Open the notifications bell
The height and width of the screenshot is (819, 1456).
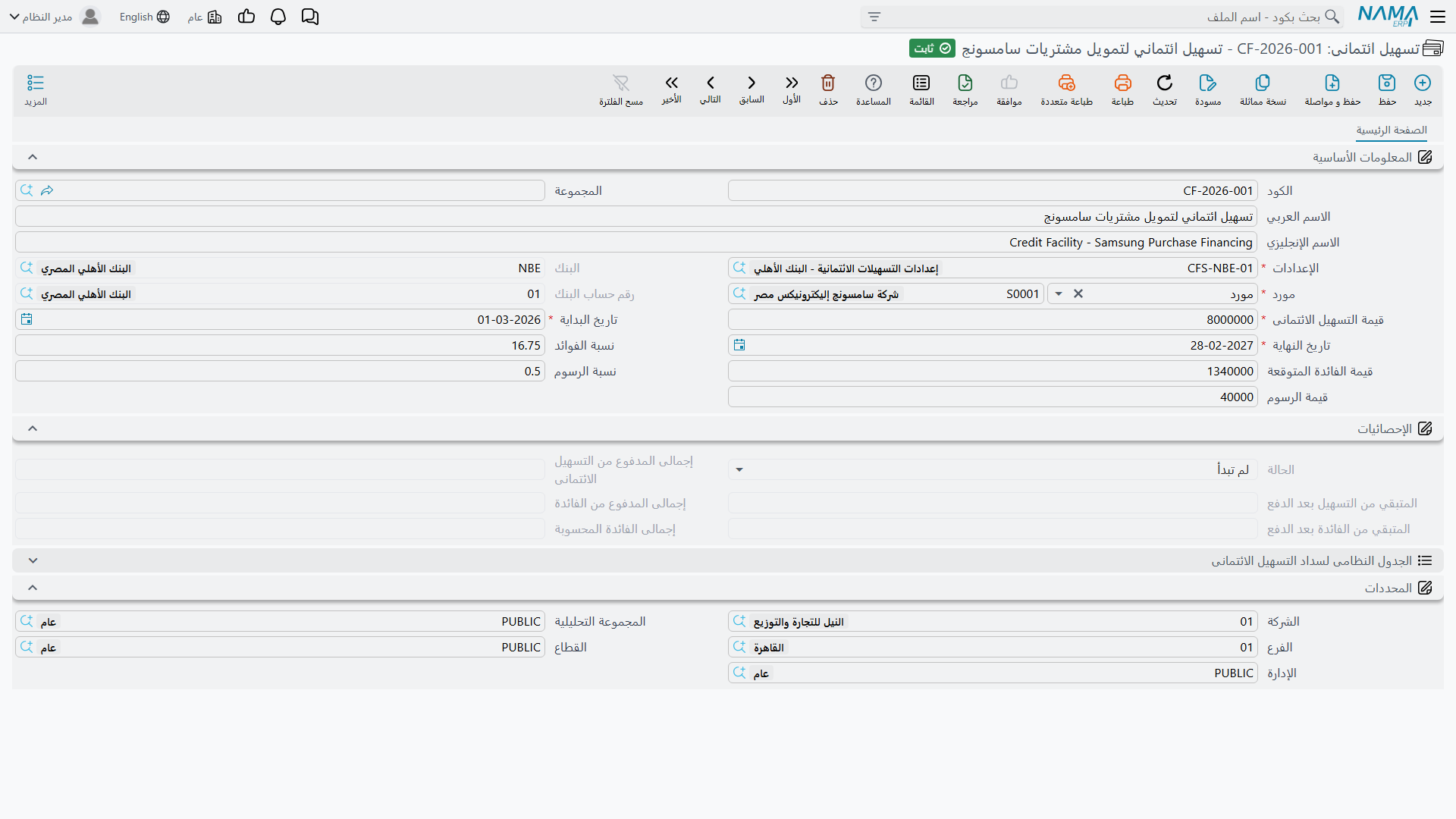278,17
